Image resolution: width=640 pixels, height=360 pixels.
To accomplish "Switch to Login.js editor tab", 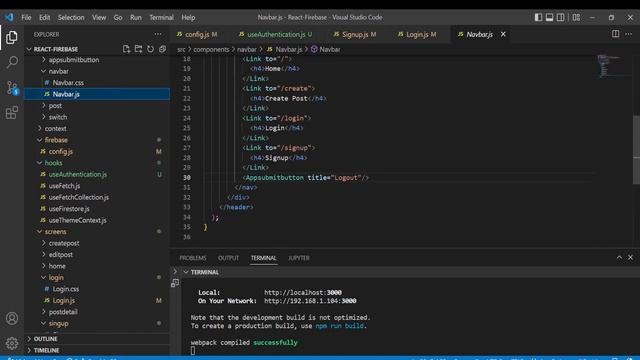I will 417,35.
